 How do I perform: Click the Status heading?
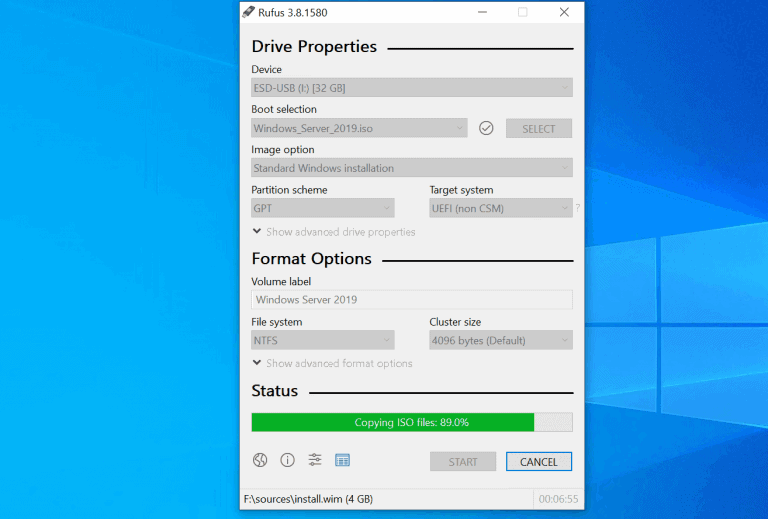[274, 391]
